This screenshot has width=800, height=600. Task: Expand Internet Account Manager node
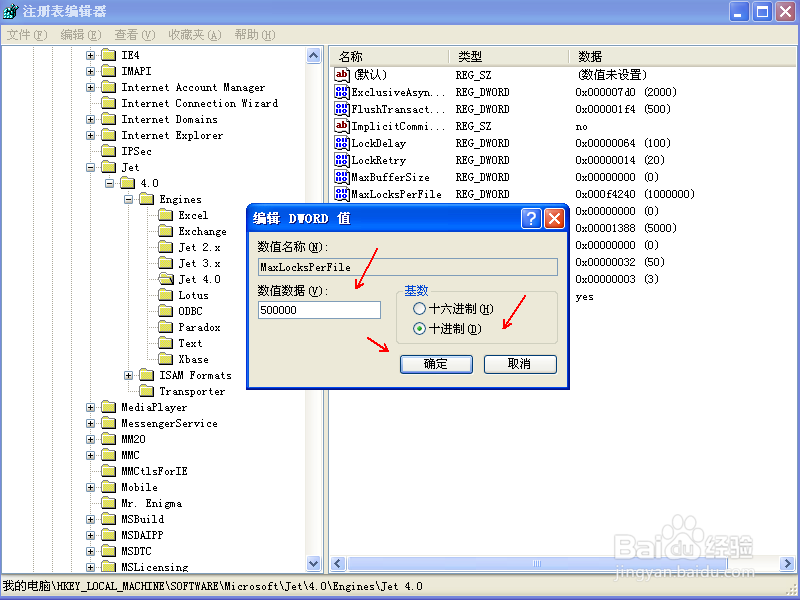(x=90, y=87)
